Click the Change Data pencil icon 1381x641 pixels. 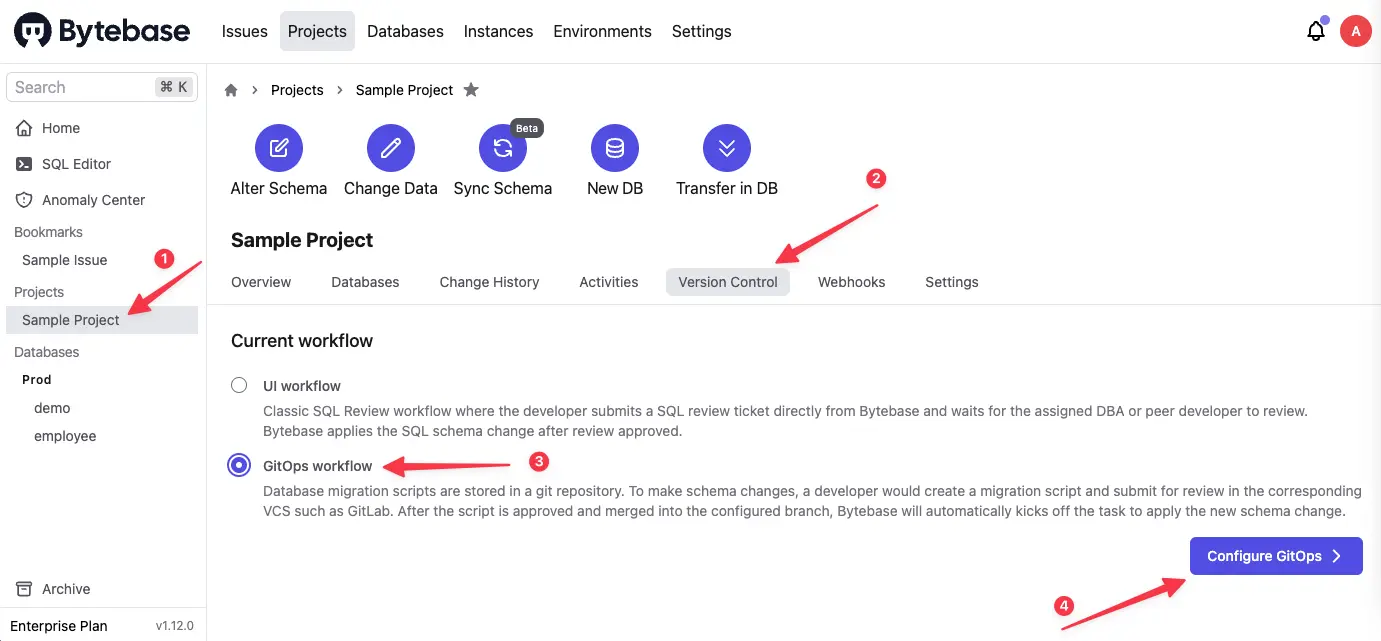(x=391, y=149)
